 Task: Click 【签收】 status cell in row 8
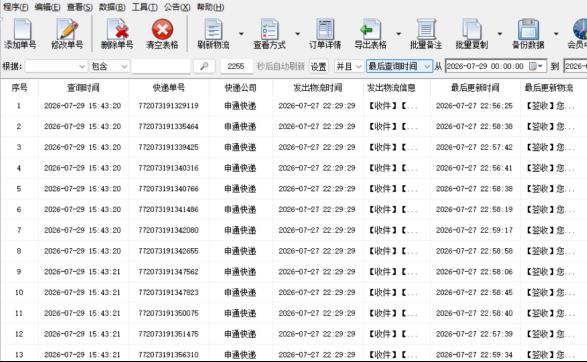pyautogui.click(x=550, y=251)
